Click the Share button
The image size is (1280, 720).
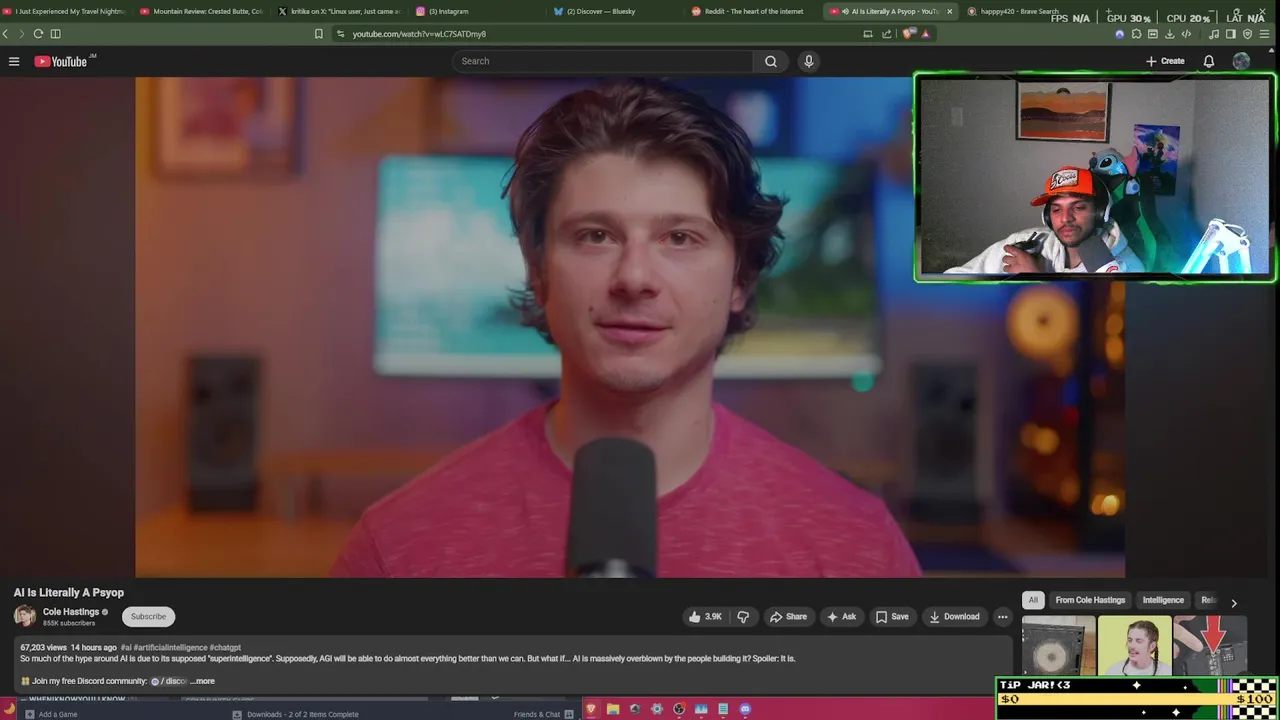(x=787, y=617)
